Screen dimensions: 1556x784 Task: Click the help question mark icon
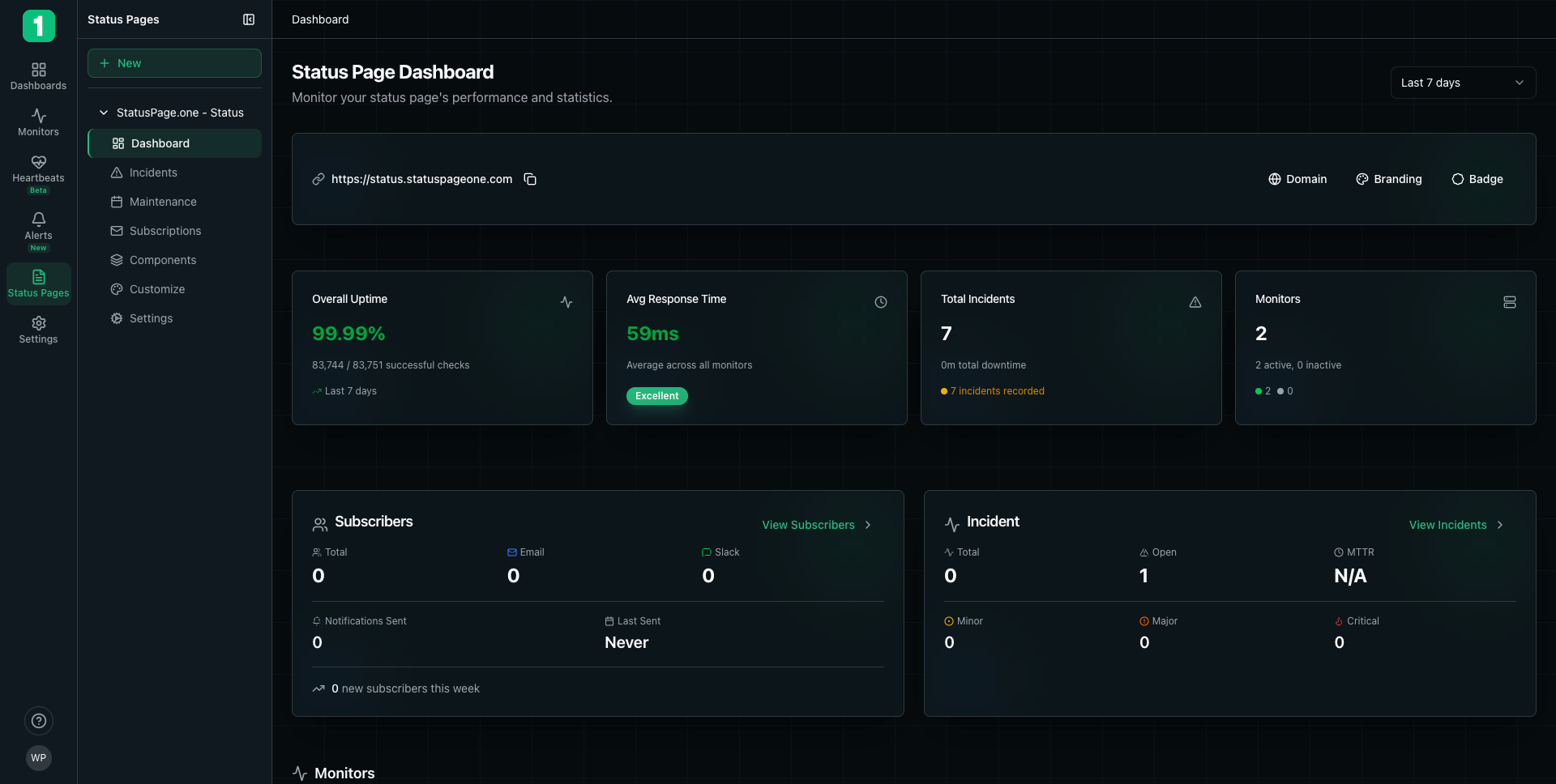tap(38, 721)
